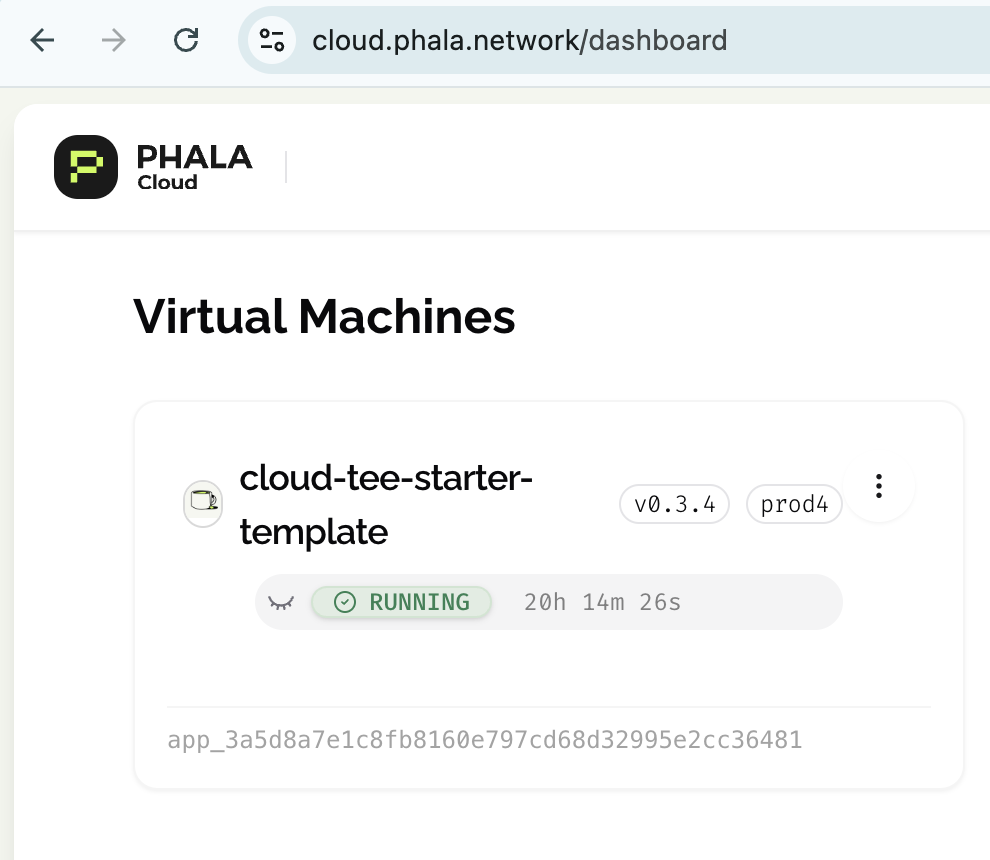Screen dimensions: 990x860
Task: Click the site settings icon in the address bar
Action: pos(270,40)
